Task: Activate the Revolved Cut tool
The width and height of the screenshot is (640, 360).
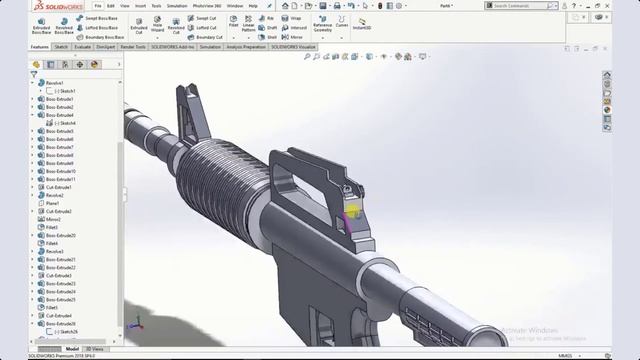Action: 176,26
